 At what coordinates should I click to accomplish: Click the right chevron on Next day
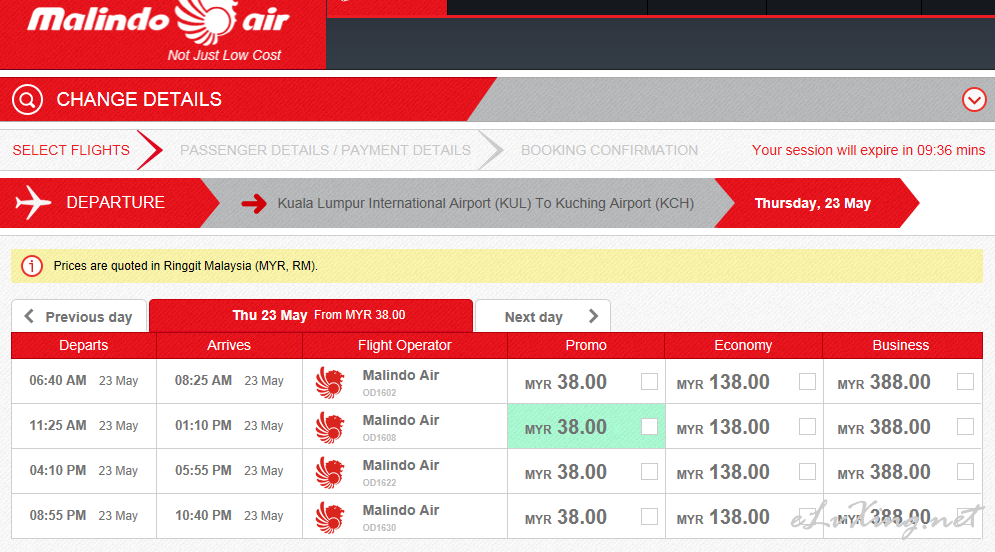(593, 316)
